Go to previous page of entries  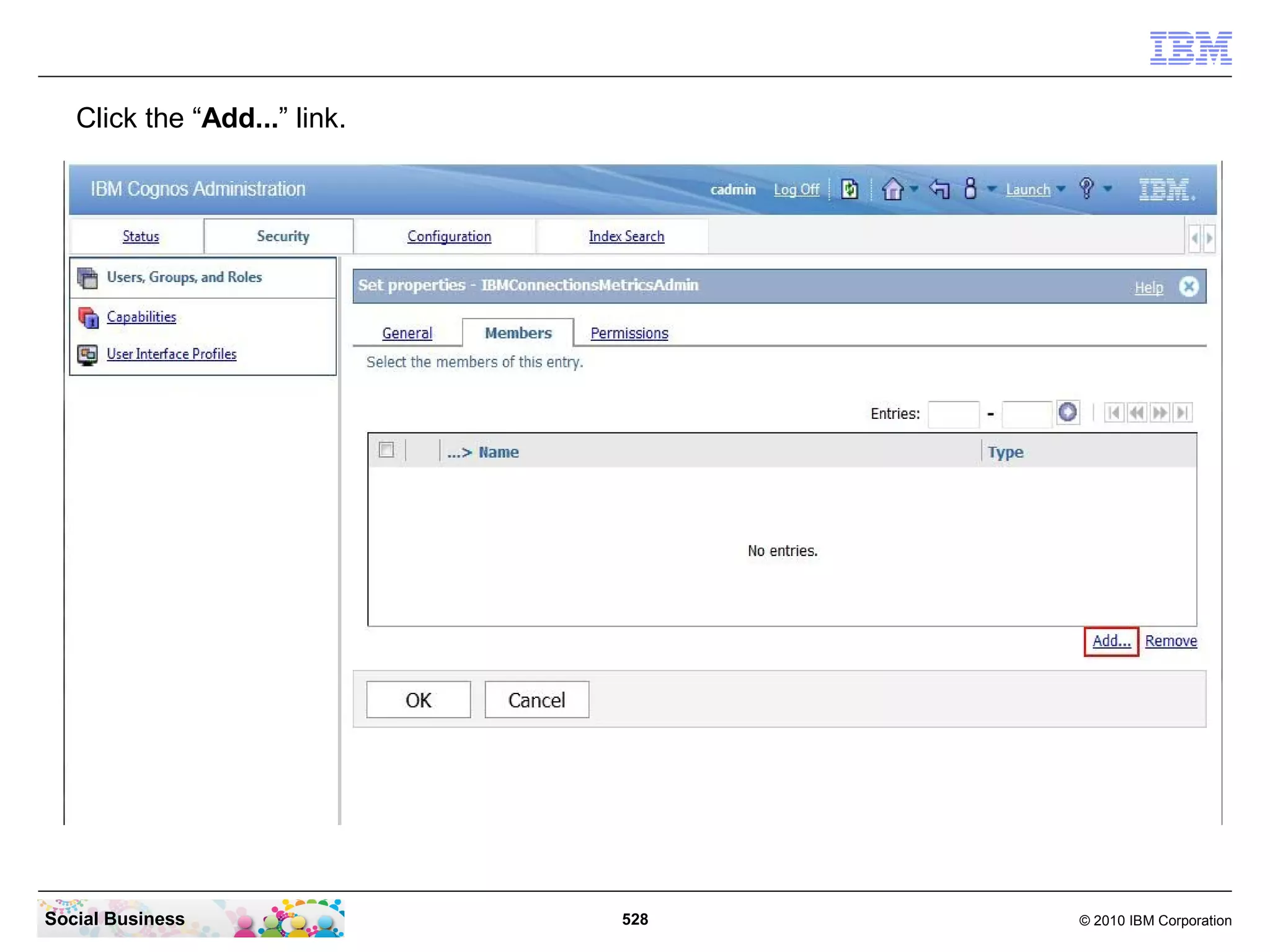coord(1137,413)
